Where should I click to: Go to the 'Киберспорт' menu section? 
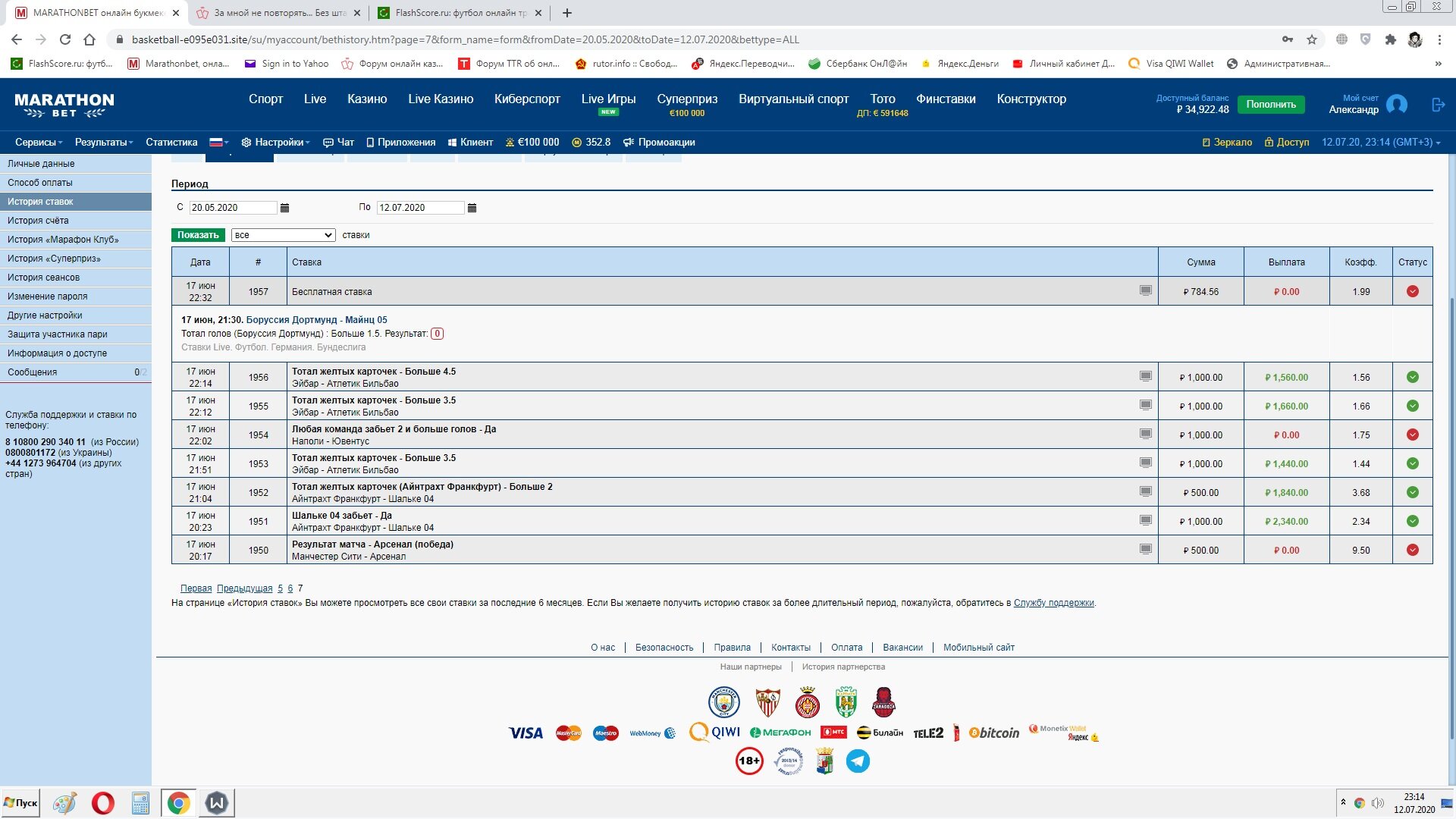point(527,99)
